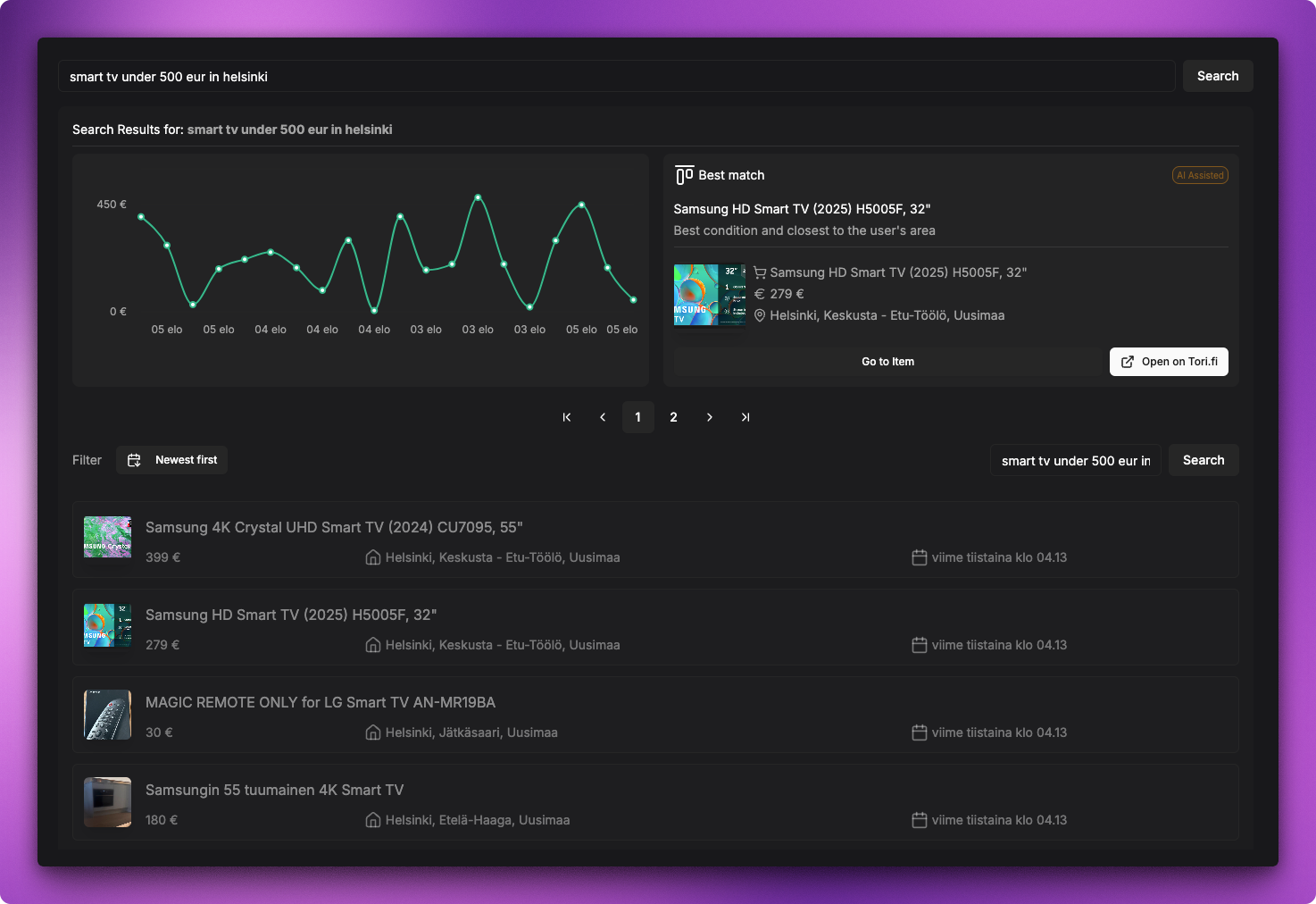The width and height of the screenshot is (1316, 904).
Task: Click the Best match title Samsung HD Smart TV
Action: click(x=802, y=209)
